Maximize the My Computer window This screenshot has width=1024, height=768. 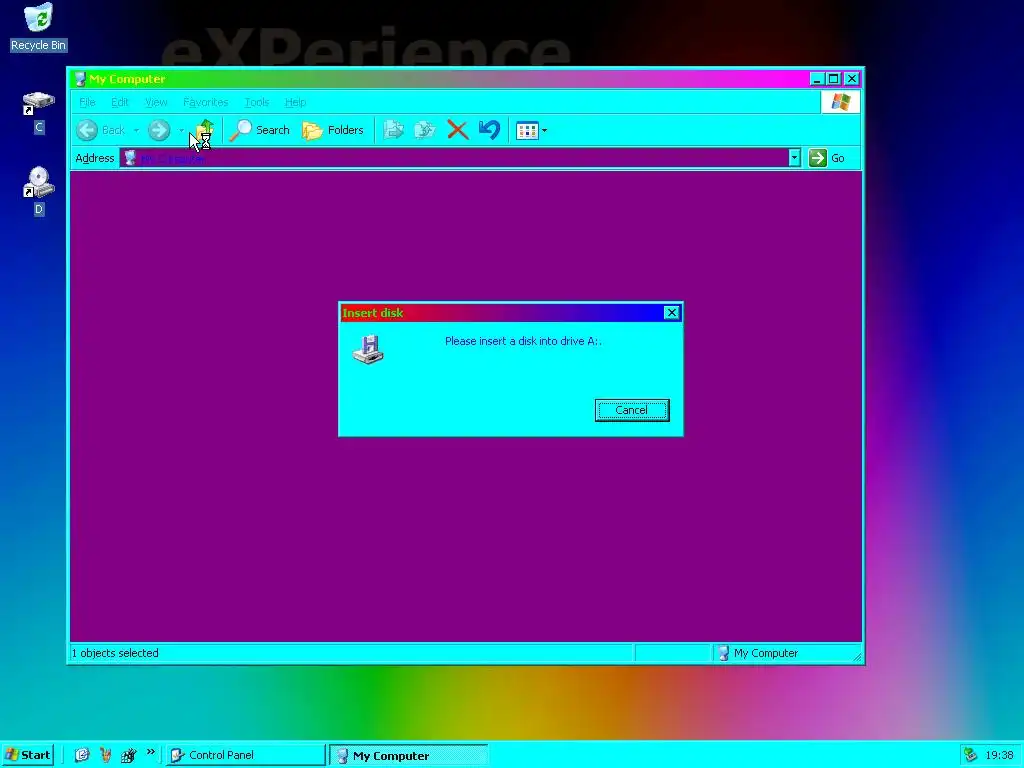[834, 79]
